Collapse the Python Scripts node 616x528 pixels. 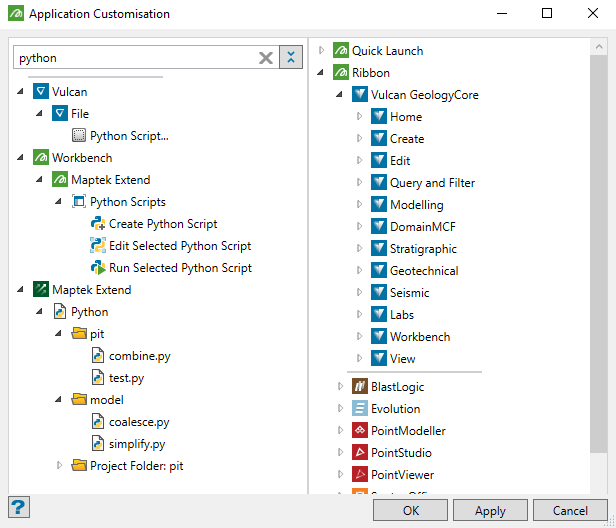[x=59, y=202]
